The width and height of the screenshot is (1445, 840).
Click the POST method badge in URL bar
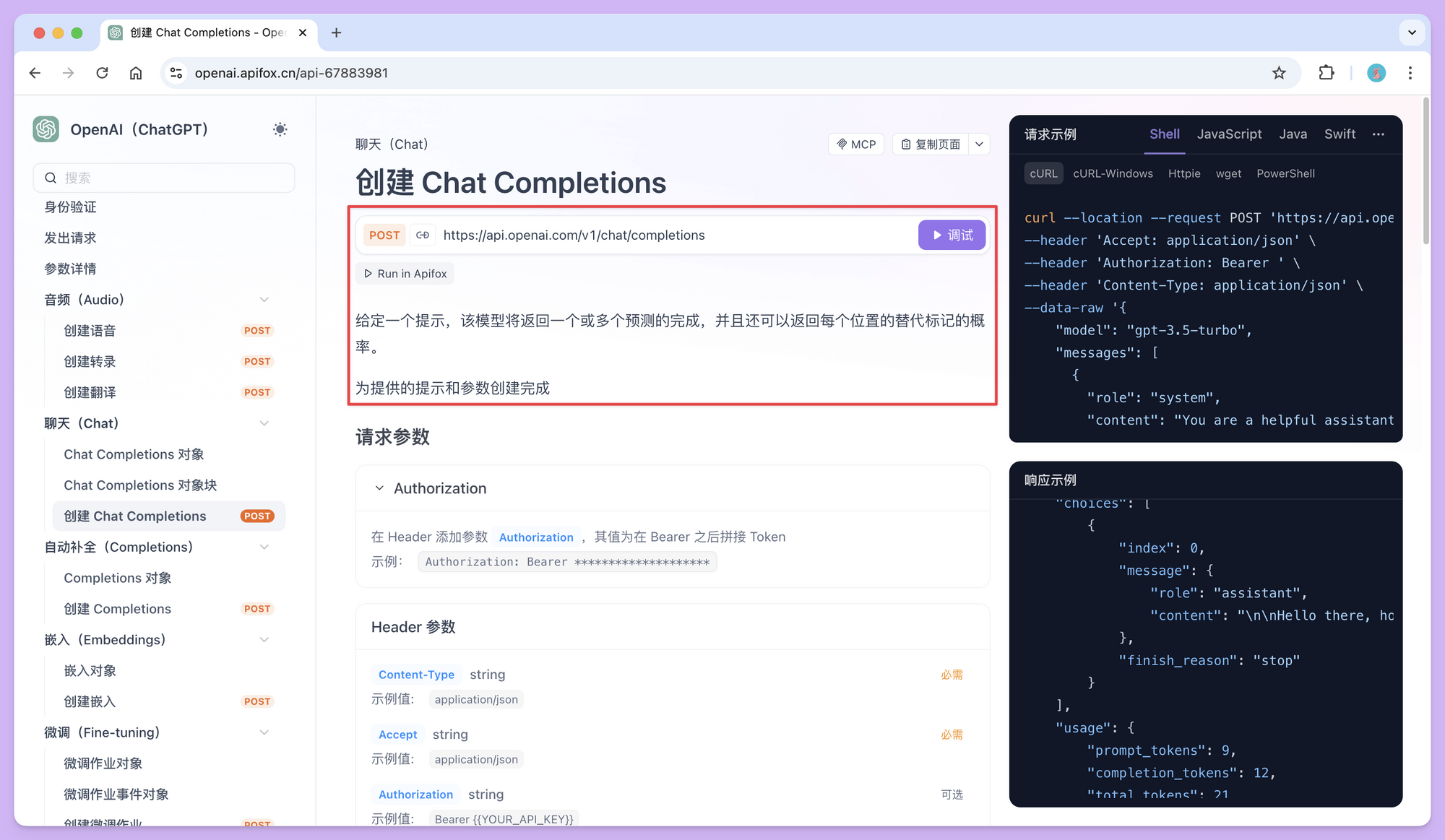[384, 235]
